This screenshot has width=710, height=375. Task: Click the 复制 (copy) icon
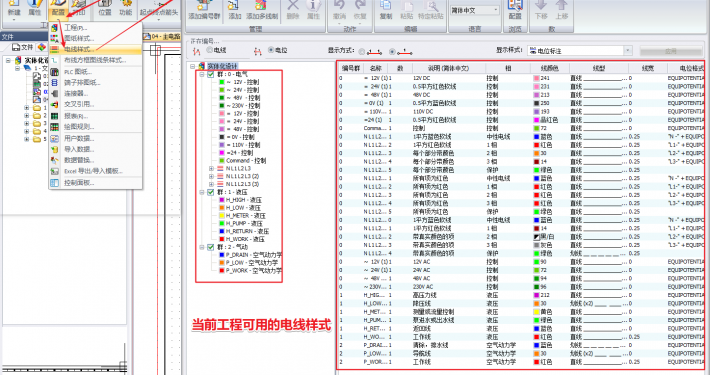[386, 5]
